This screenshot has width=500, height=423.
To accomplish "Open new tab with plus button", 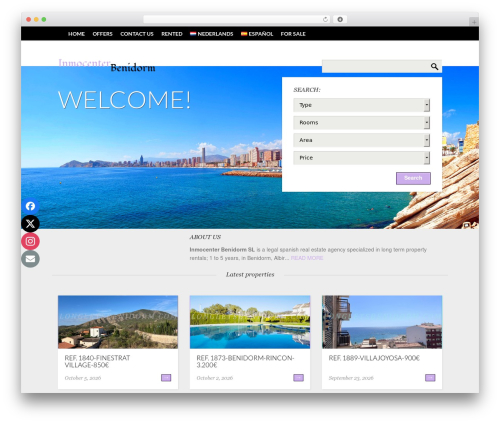I will [x=474, y=22].
